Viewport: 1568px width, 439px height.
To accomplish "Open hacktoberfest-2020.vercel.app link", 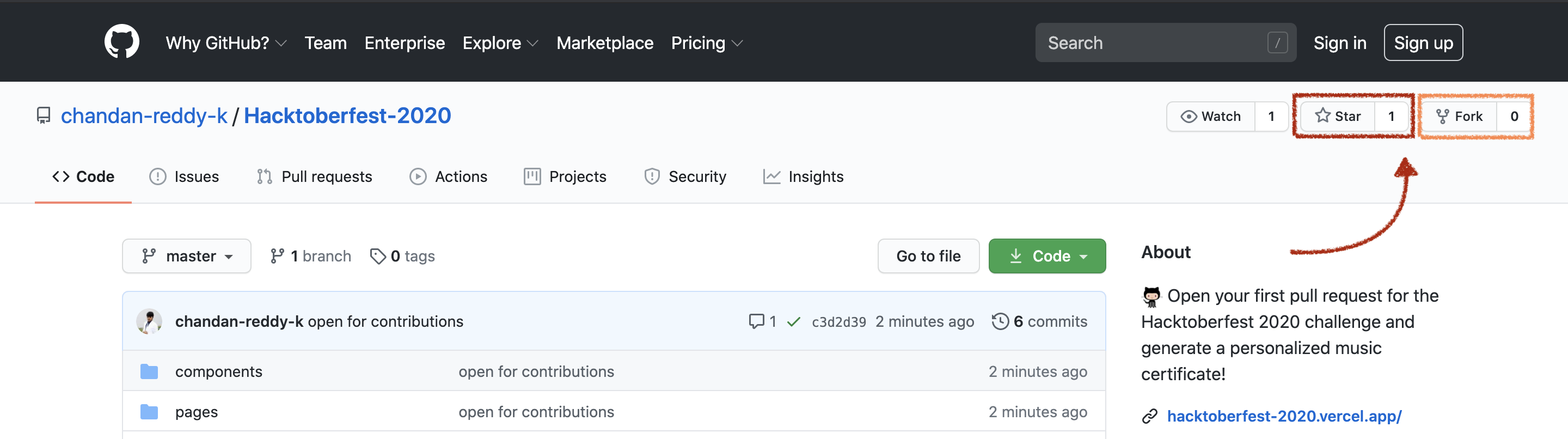I will [1284, 417].
